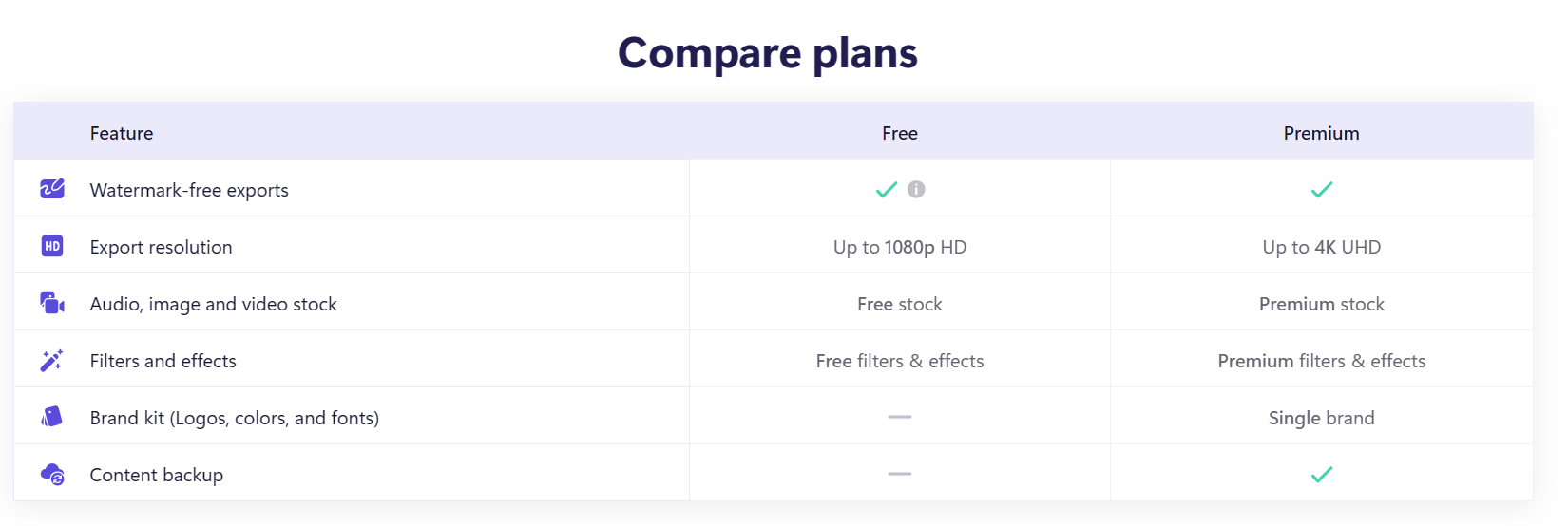This screenshot has height=526, width=1568.
Task: Click the 'Up to 1080p HD' cell
Action: click(899, 247)
